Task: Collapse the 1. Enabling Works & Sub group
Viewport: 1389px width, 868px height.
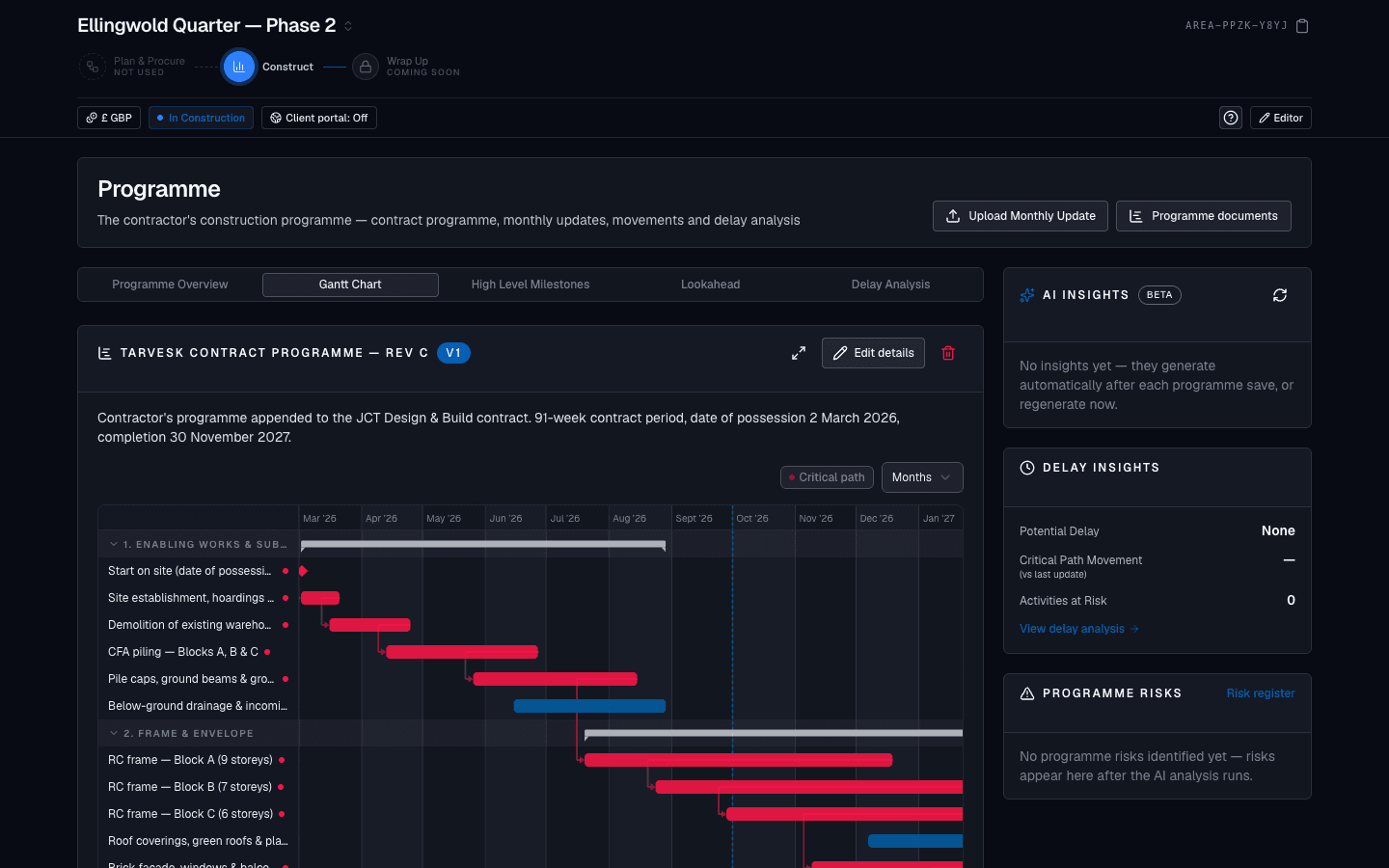Action: [x=114, y=544]
